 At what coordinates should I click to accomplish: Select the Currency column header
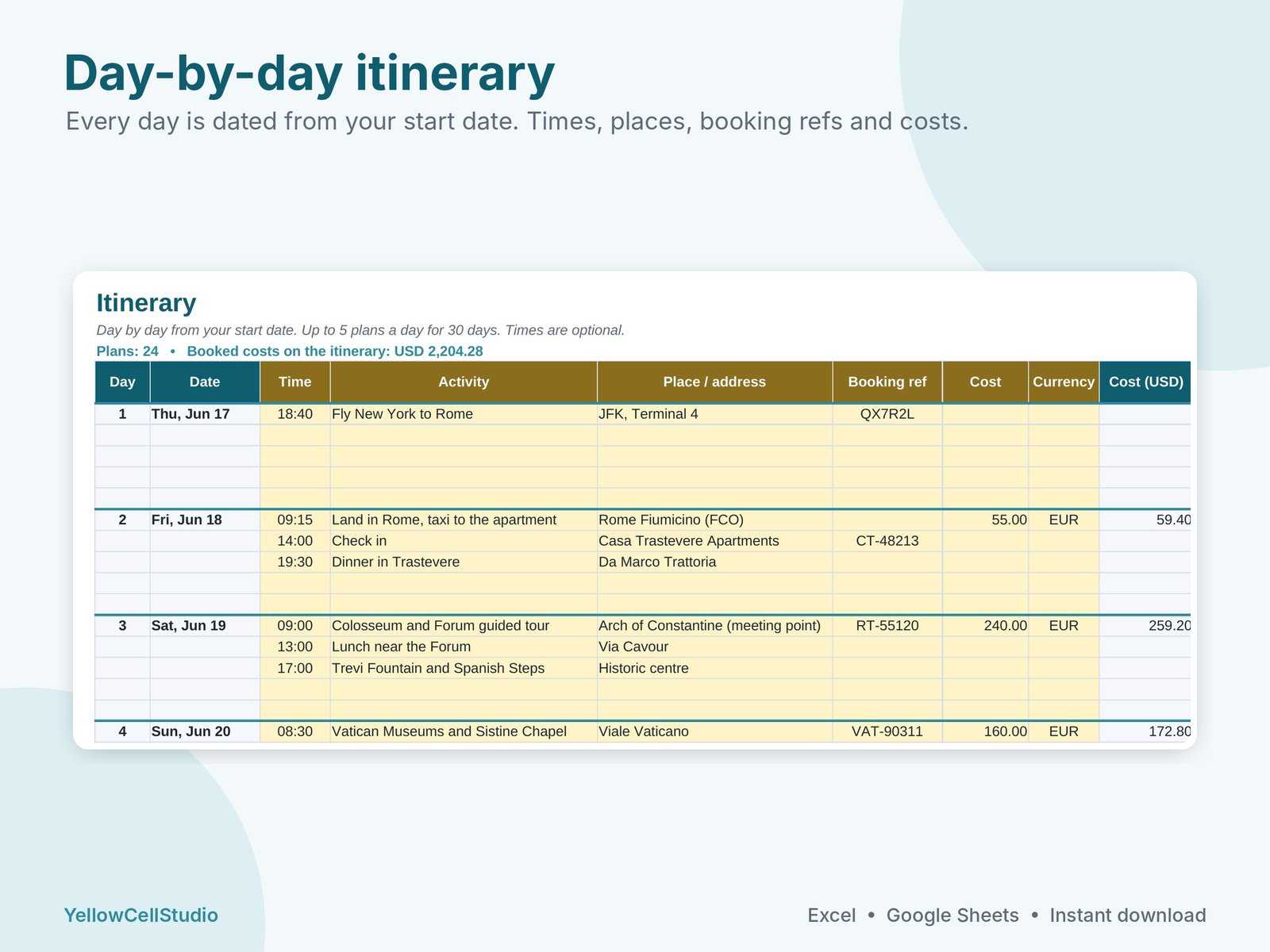[1064, 382]
